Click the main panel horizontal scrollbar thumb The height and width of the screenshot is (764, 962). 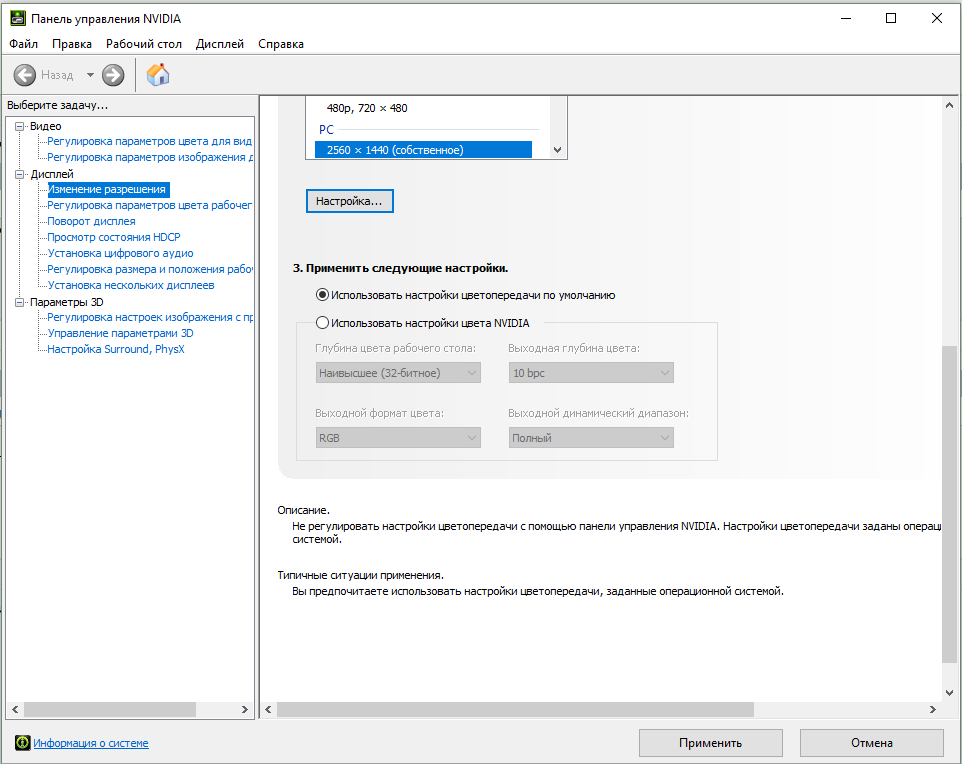pos(515,709)
